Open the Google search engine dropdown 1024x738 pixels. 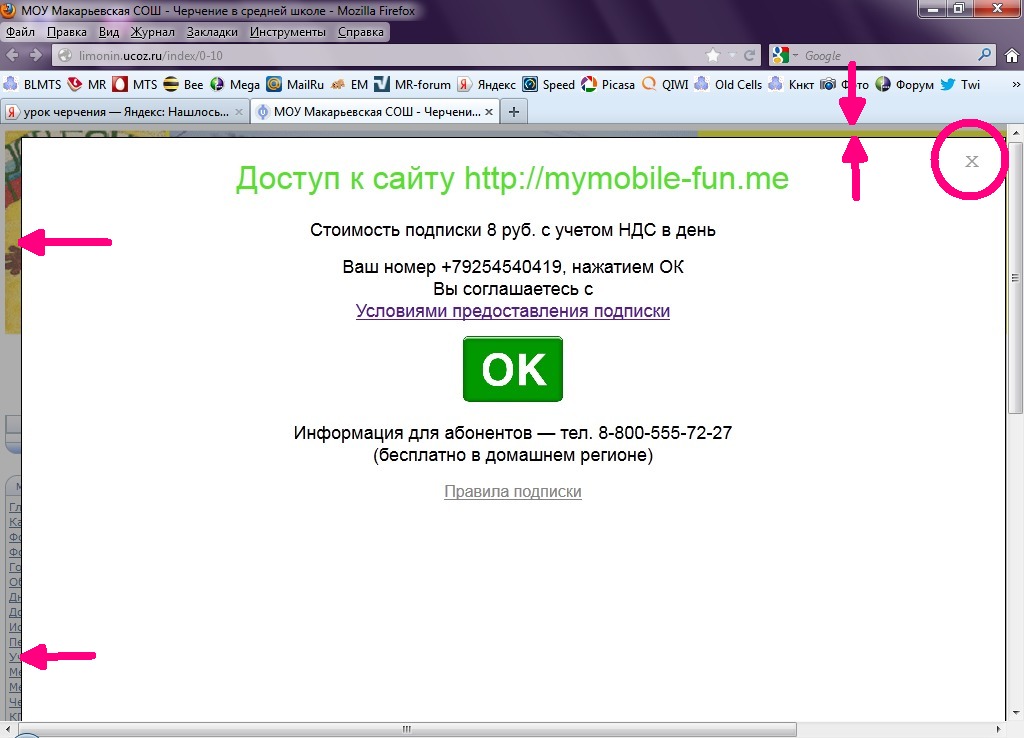(785, 55)
